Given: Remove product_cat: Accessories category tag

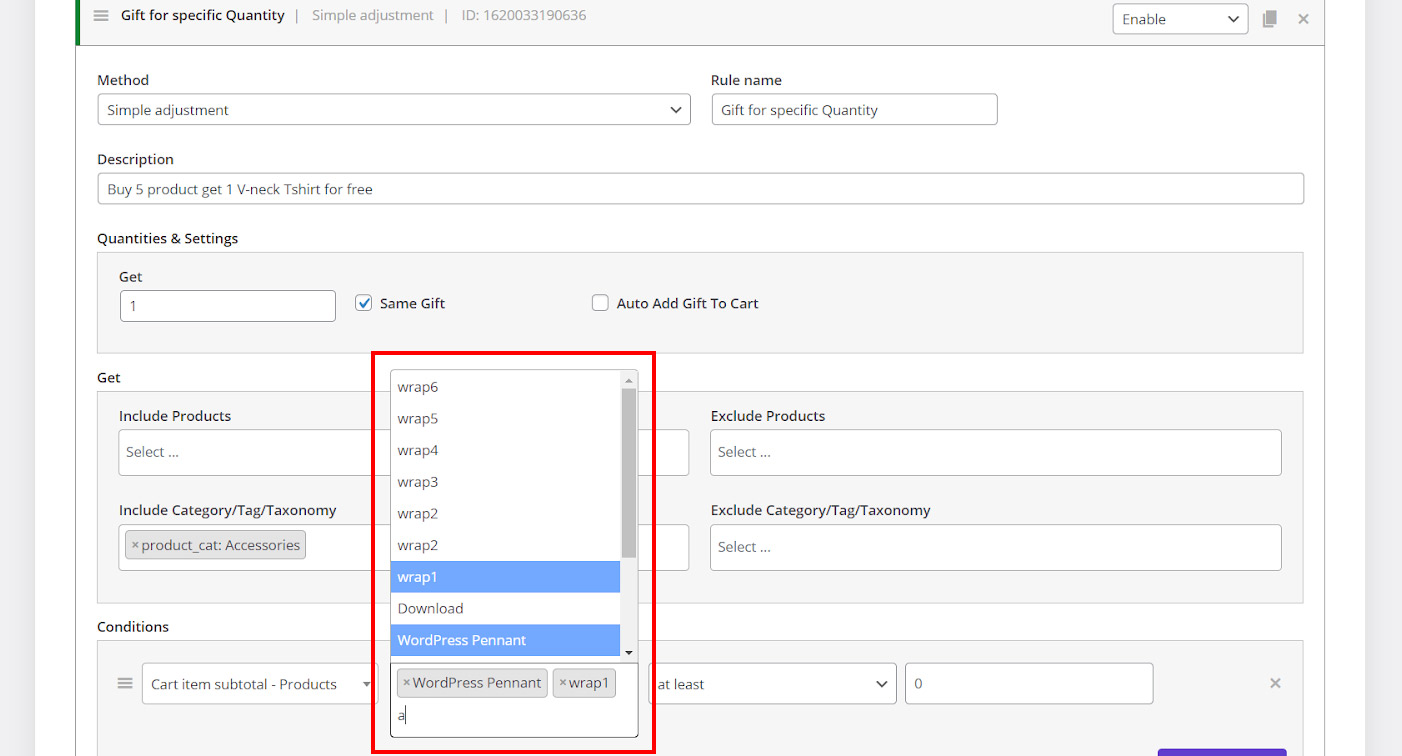Looking at the screenshot, I should (135, 545).
